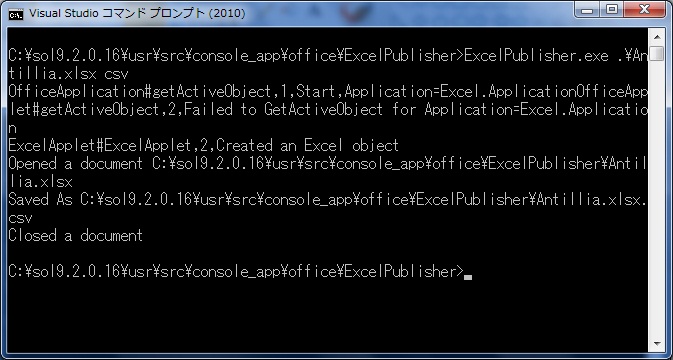Click the blinking cursor after the last prompt
Screen dimensions: 673x360
468,277
